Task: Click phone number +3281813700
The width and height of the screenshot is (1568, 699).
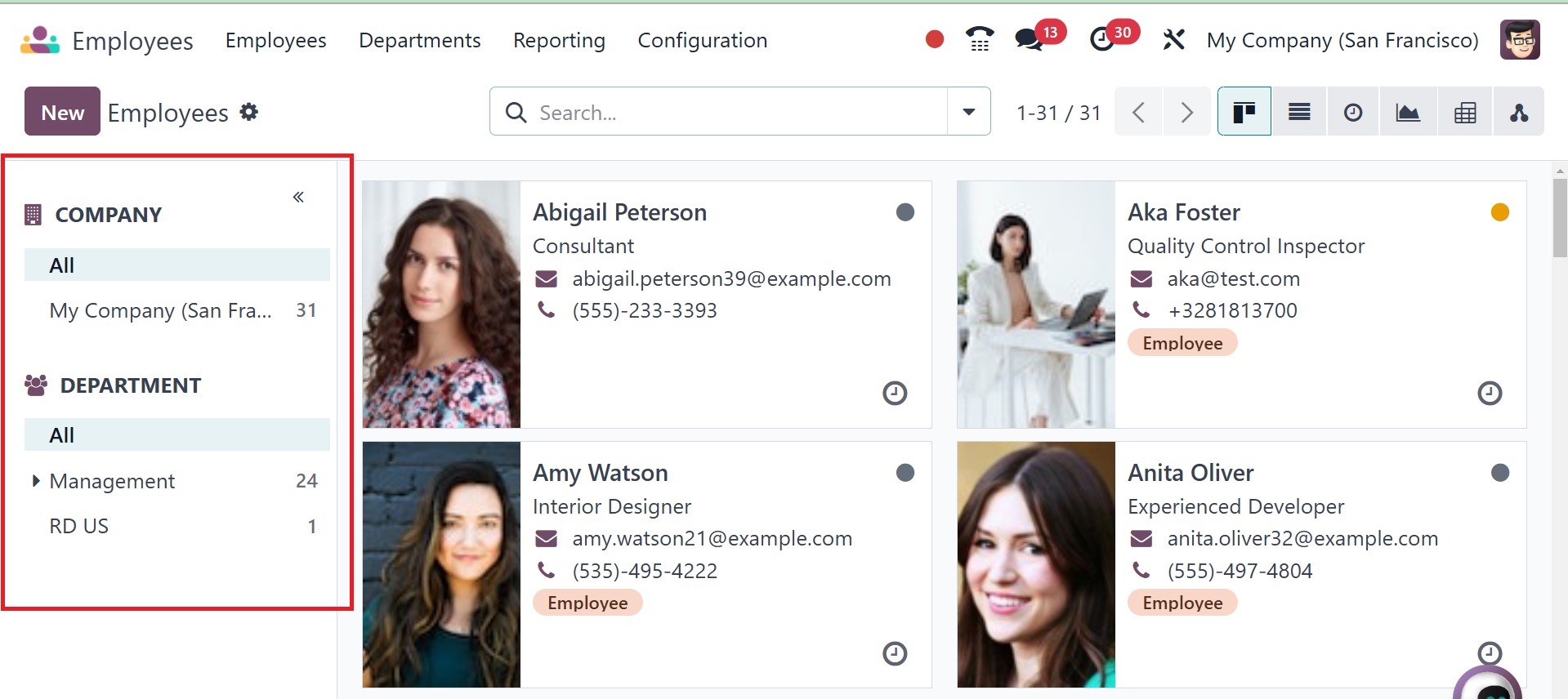Action: pos(1232,311)
